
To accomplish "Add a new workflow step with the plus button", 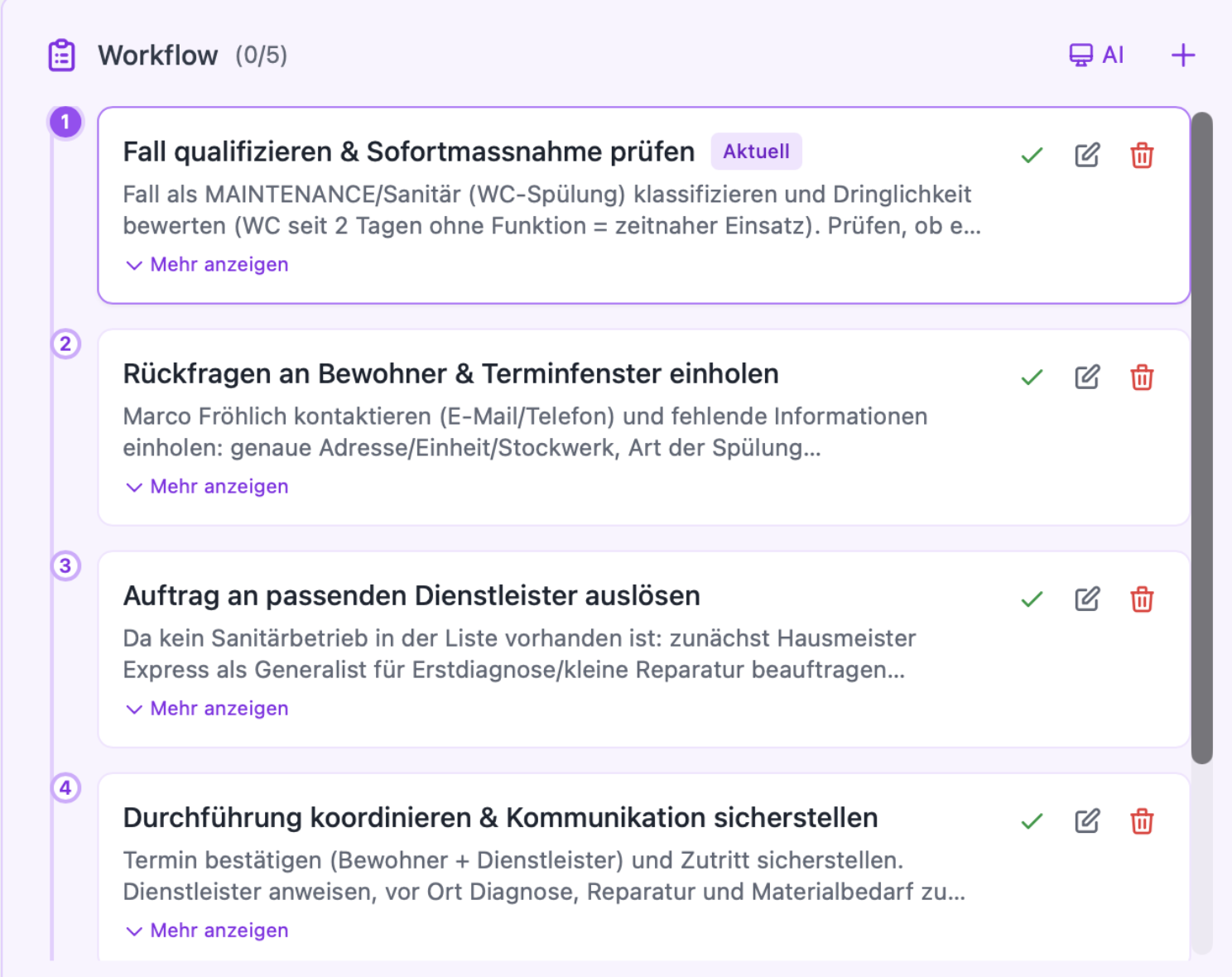I will (1183, 55).
